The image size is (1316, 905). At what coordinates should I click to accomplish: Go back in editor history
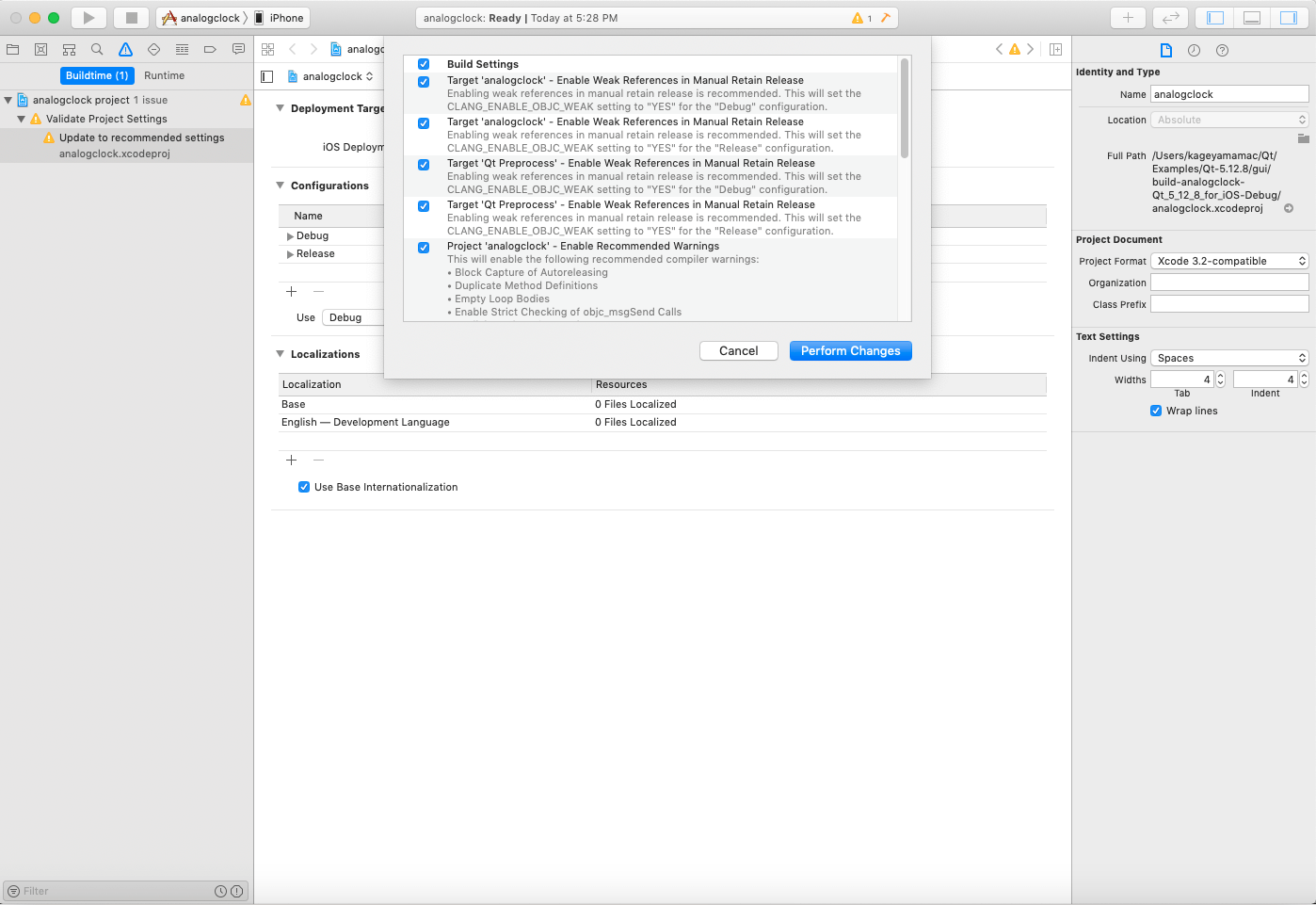[293, 49]
